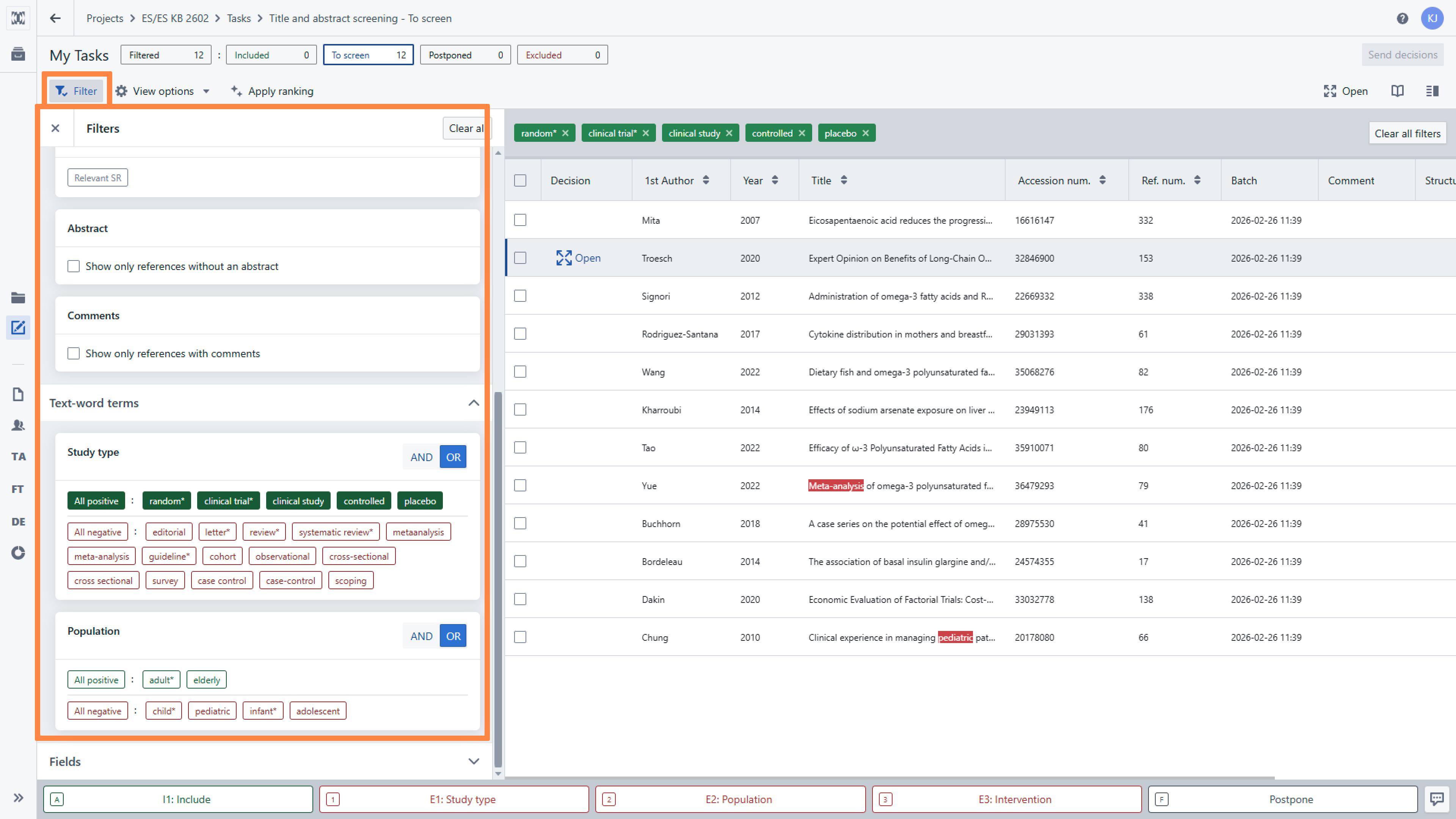Screen dimensions: 1456x819
Task: Select the checkbox for the Signori row
Action: coord(520,296)
